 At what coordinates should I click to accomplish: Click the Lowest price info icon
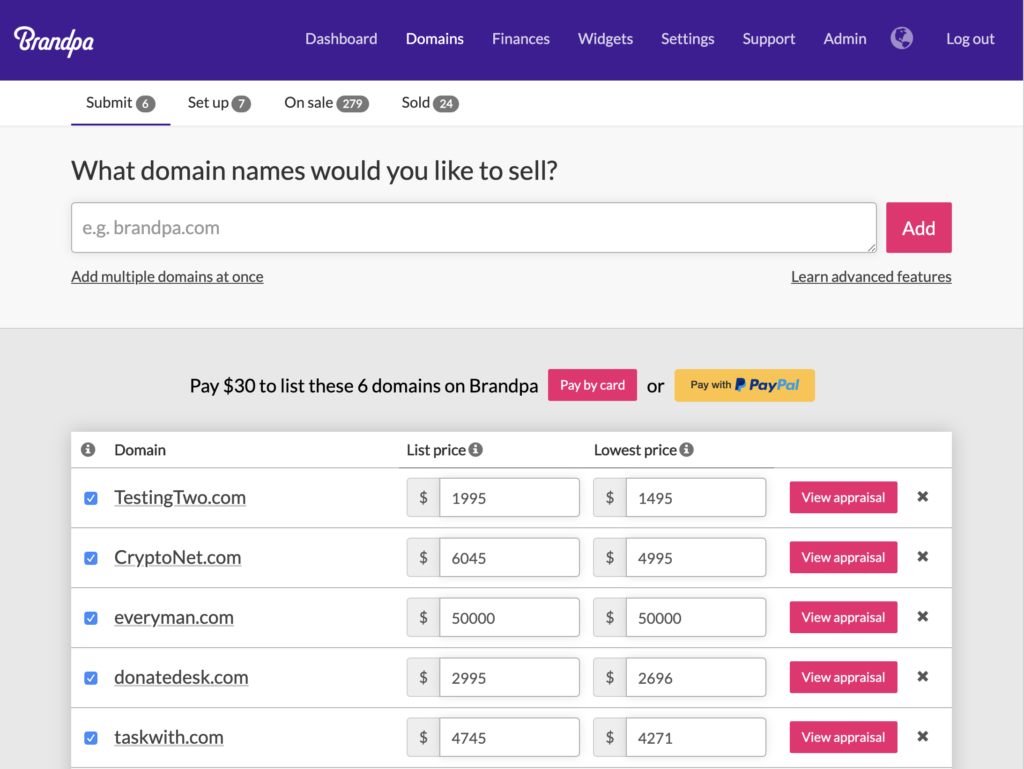coord(686,450)
